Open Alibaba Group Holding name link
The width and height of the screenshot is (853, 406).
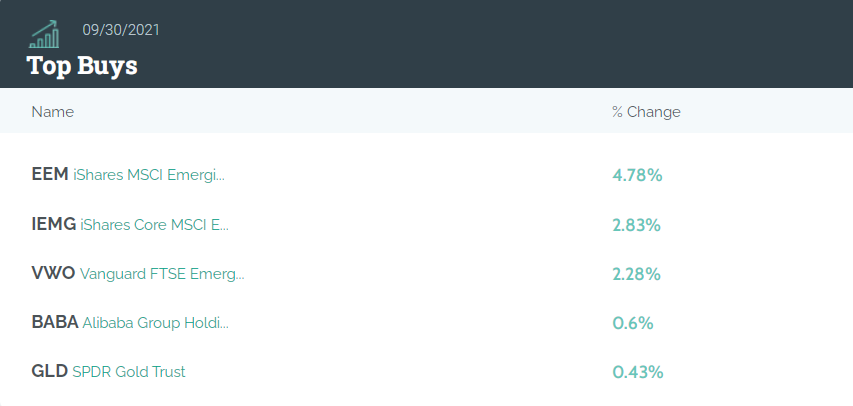pyautogui.click(x=156, y=323)
